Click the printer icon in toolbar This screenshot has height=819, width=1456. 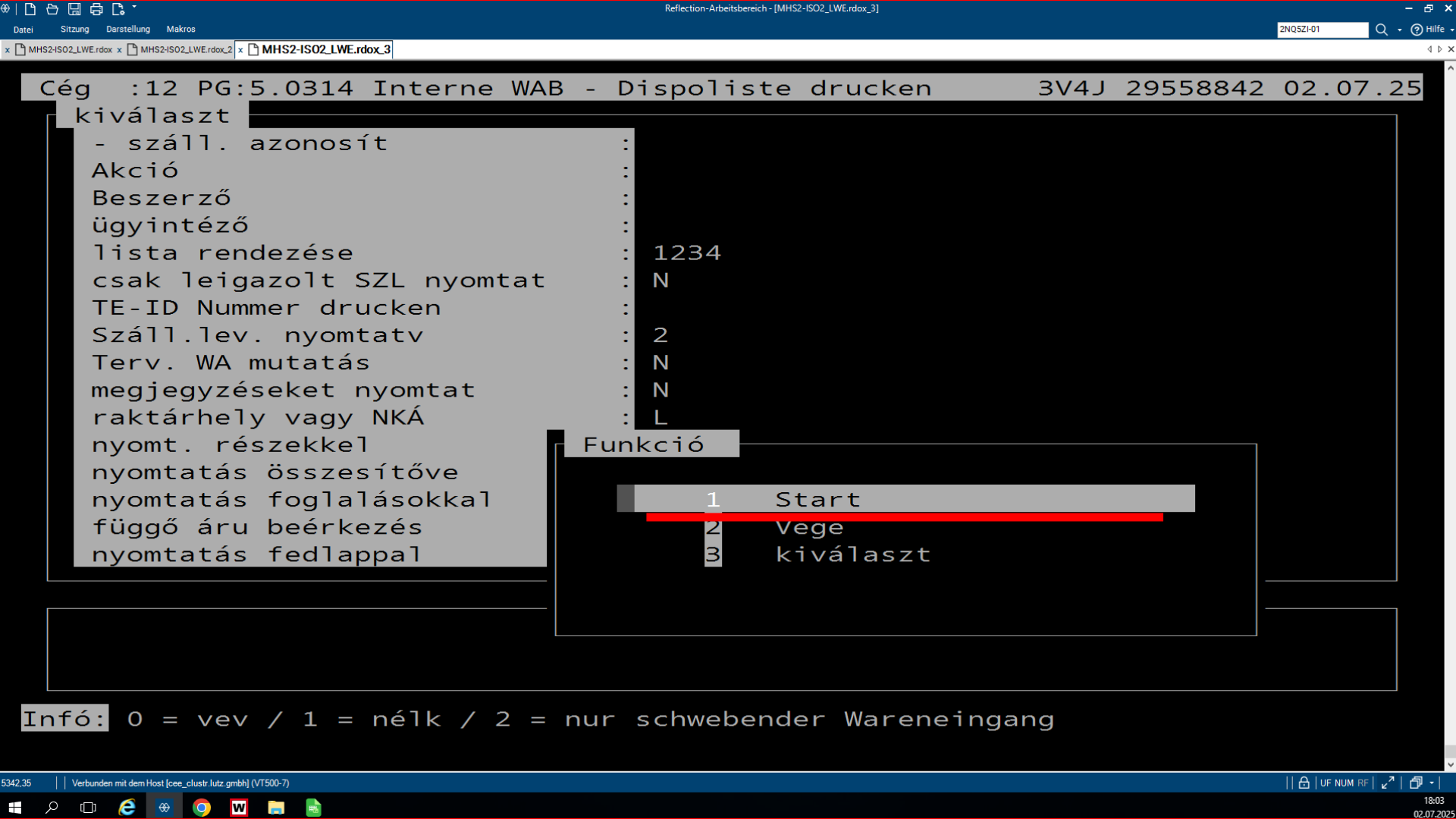click(x=96, y=9)
